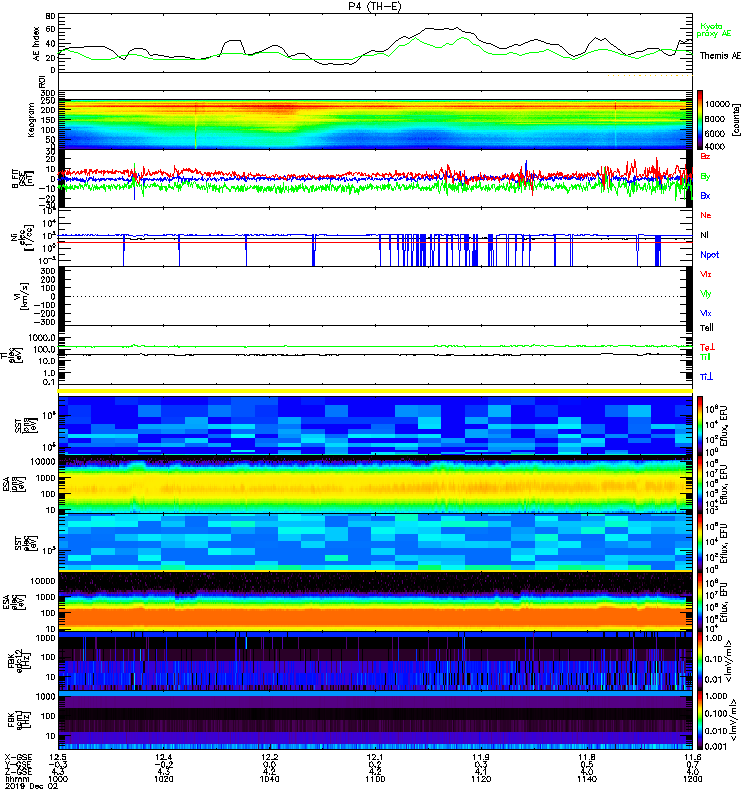Select the black Te parallel legend label
This screenshot has height=800, width=750.
point(707,328)
